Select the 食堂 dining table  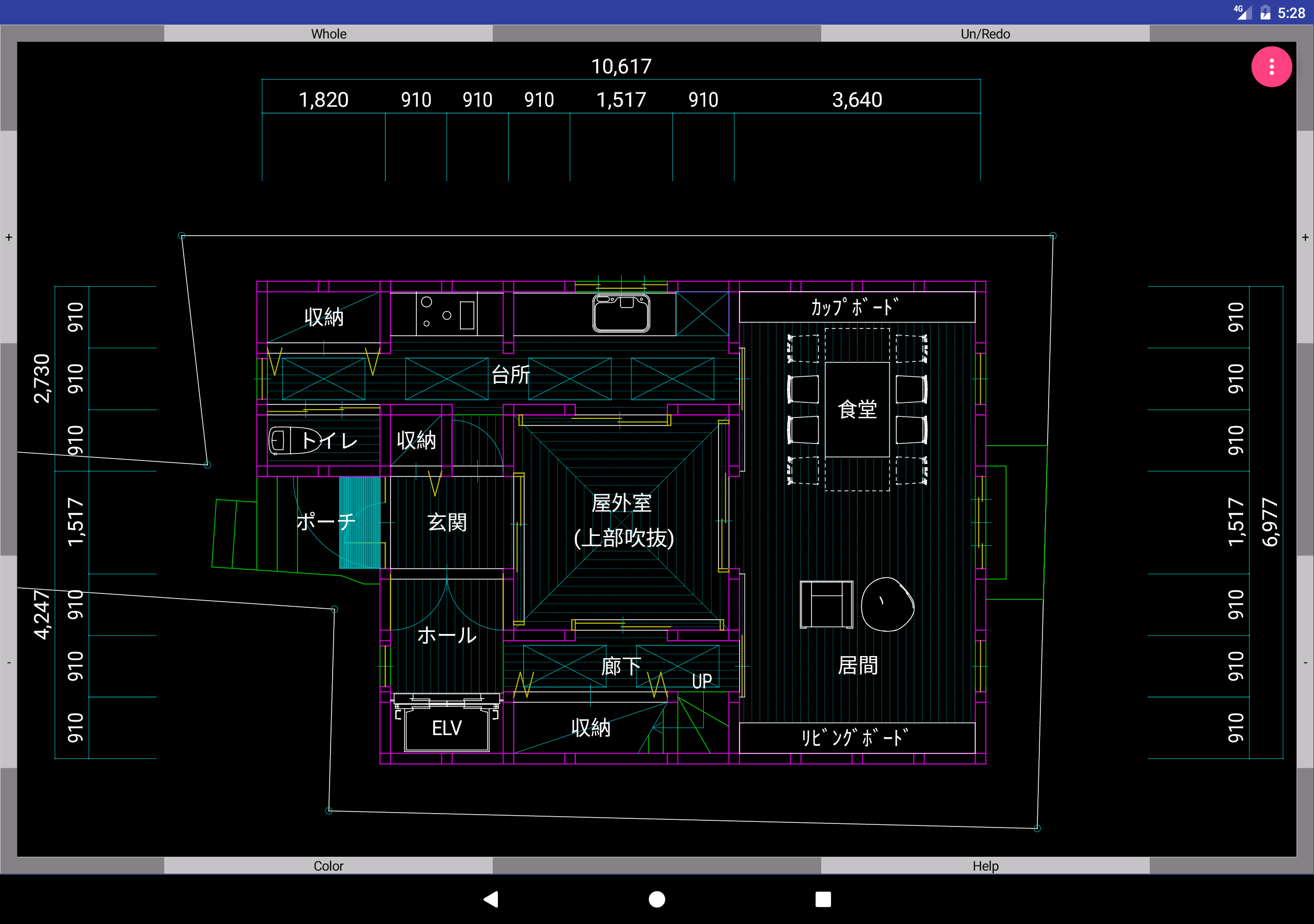tap(857, 409)
